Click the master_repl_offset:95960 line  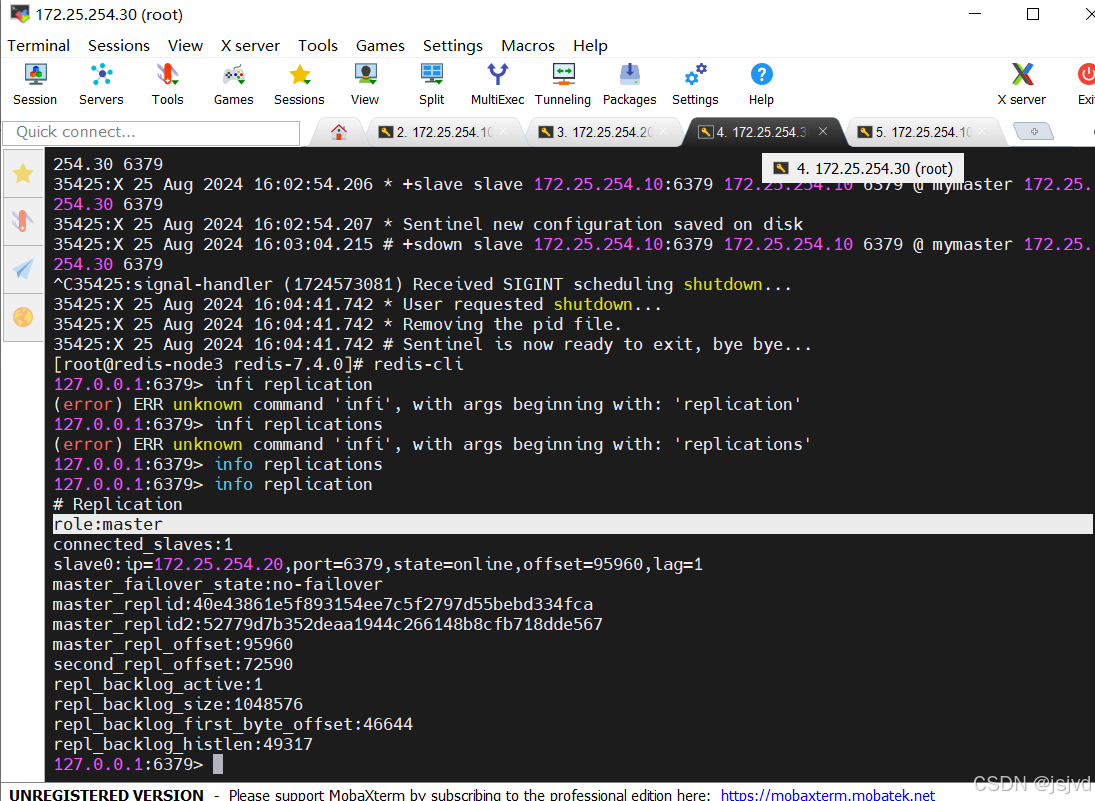[x=173, y=644]
